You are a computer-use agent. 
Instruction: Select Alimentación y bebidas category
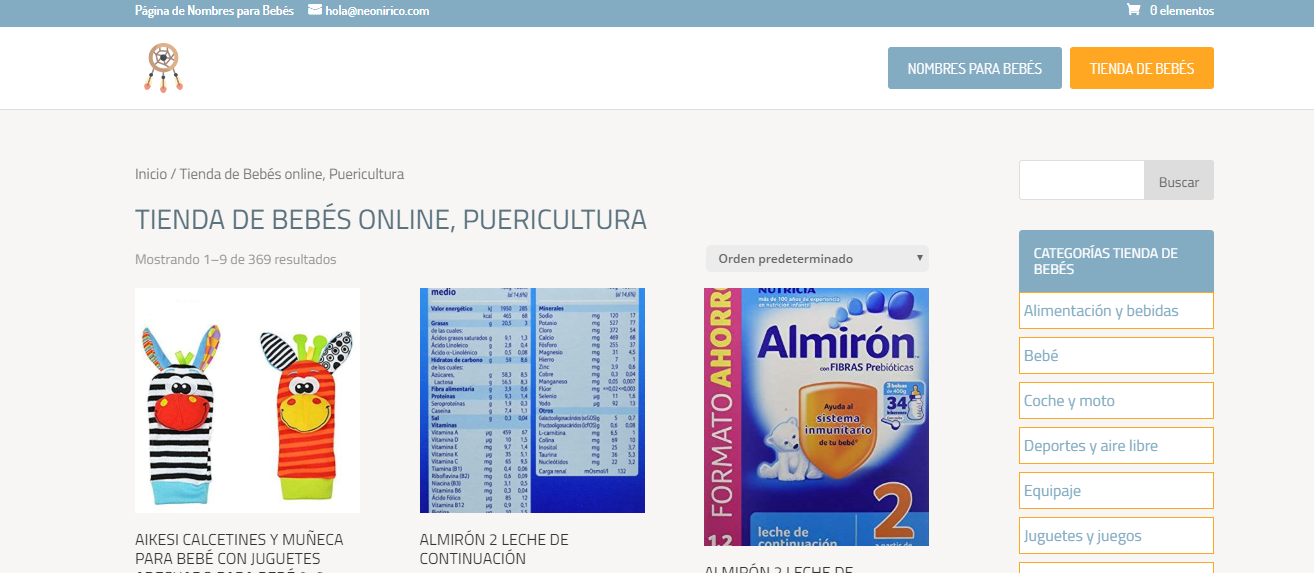1116,310
